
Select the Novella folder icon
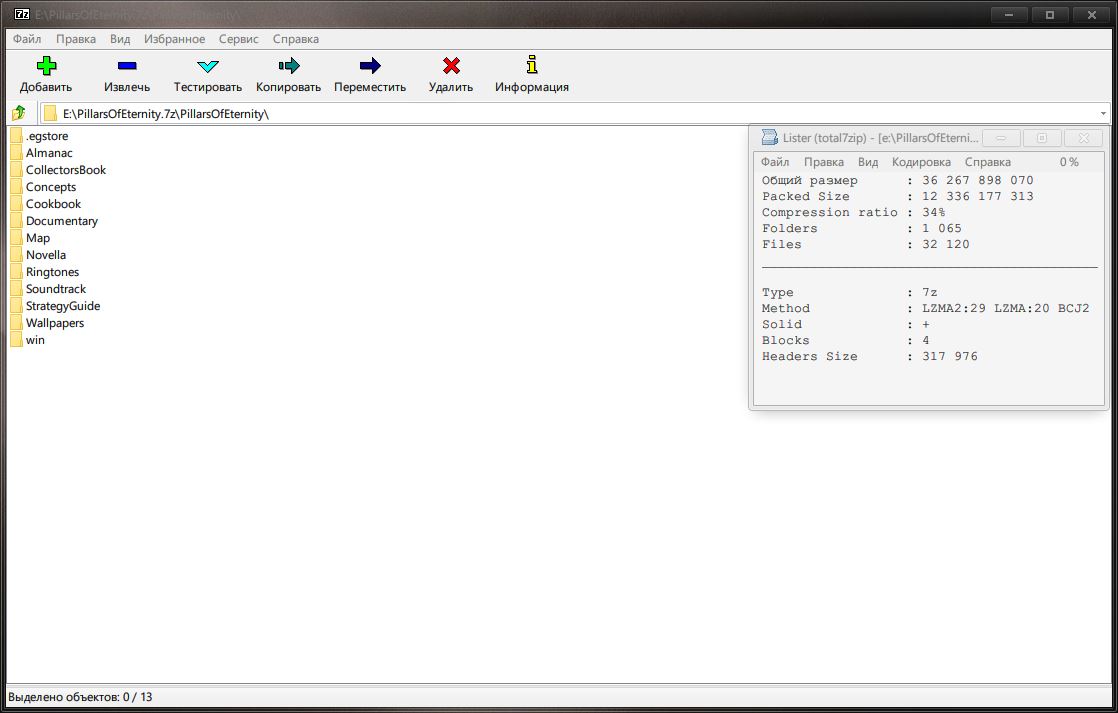pyautogui.click(x=16, y=255)
